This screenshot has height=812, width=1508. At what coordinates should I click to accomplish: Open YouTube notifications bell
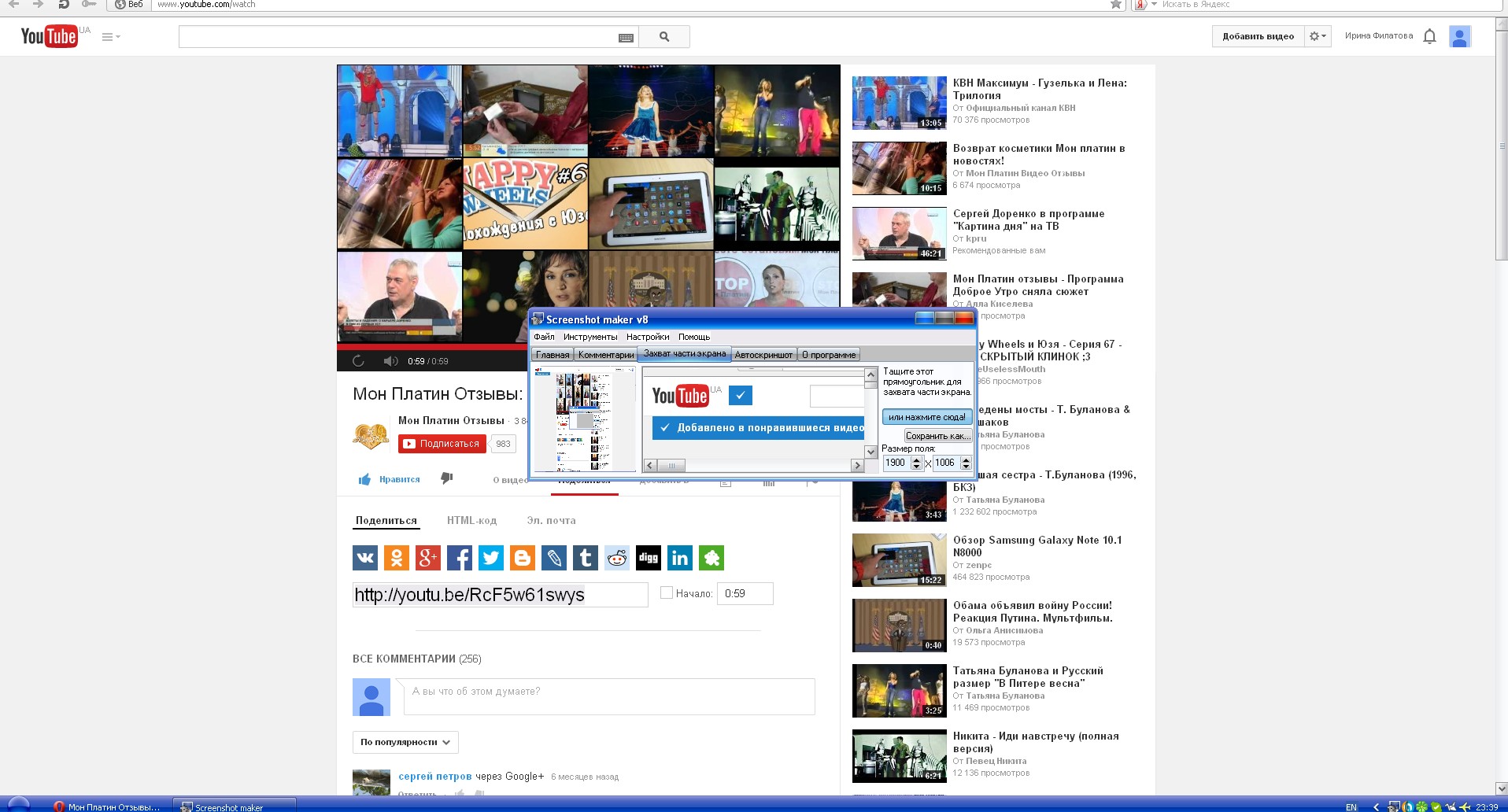[1430, 36]
